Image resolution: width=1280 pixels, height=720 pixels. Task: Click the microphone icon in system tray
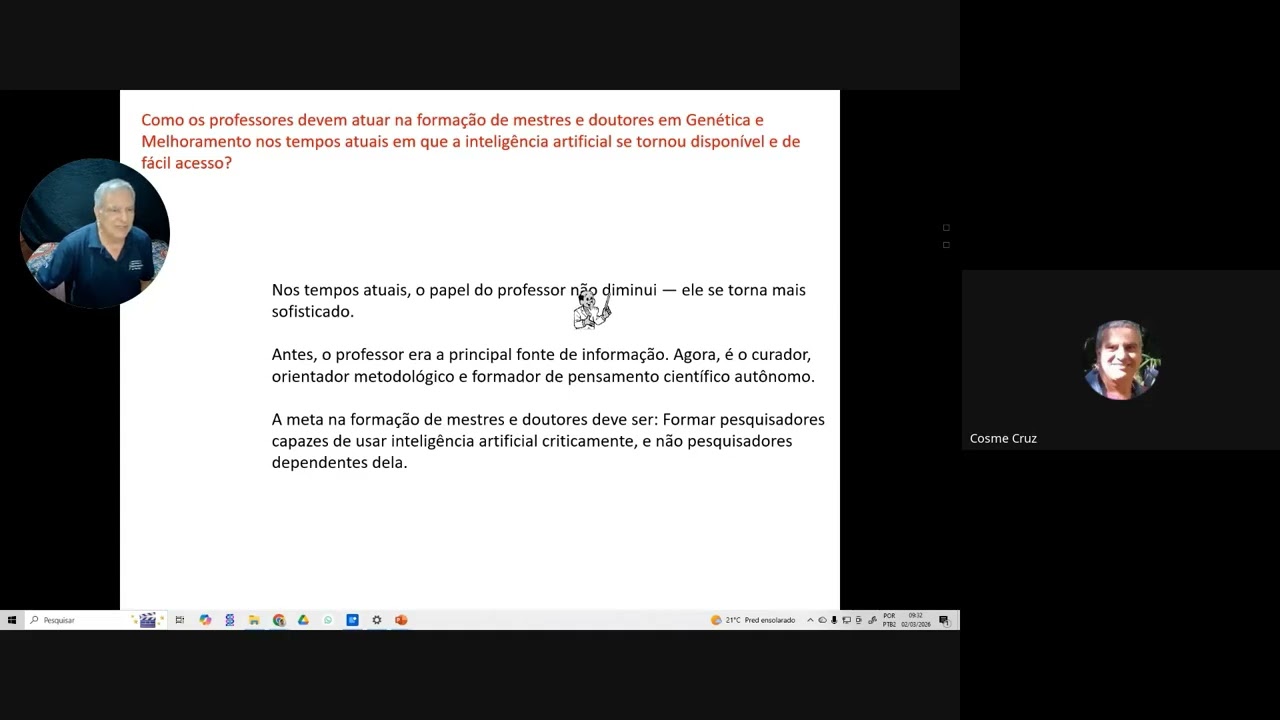click(x=834, y=620)
